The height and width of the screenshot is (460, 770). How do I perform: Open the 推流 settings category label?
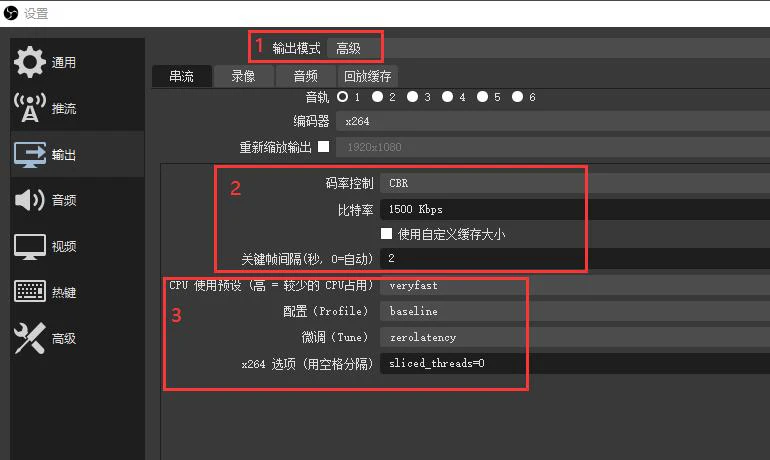(x=64, y=108)
